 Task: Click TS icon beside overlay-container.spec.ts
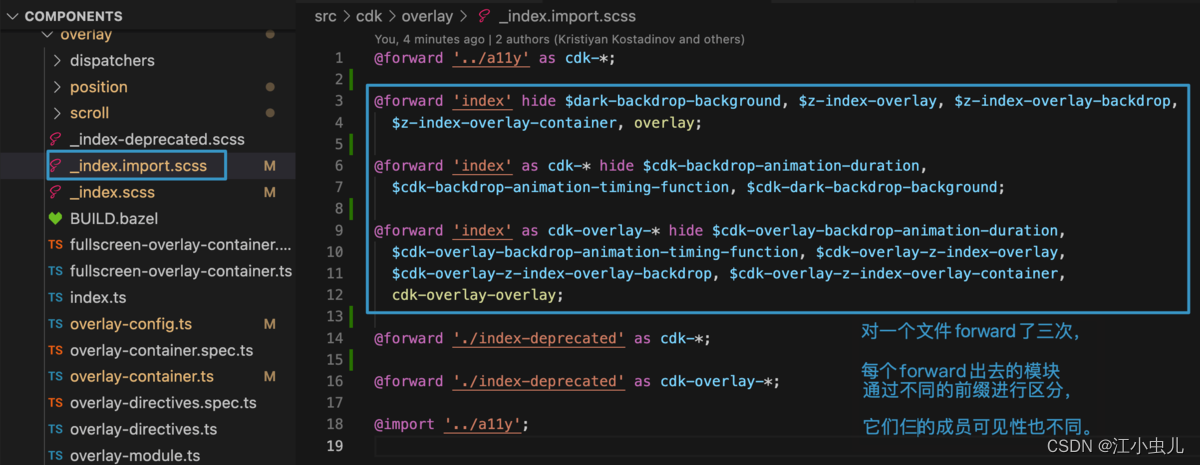(56, 351)
